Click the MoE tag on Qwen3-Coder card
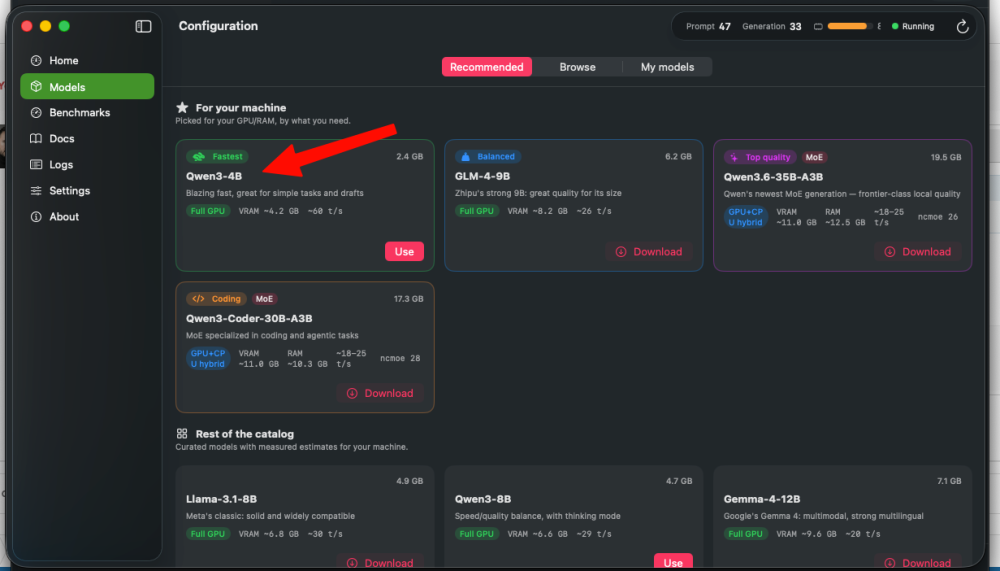 264,299
